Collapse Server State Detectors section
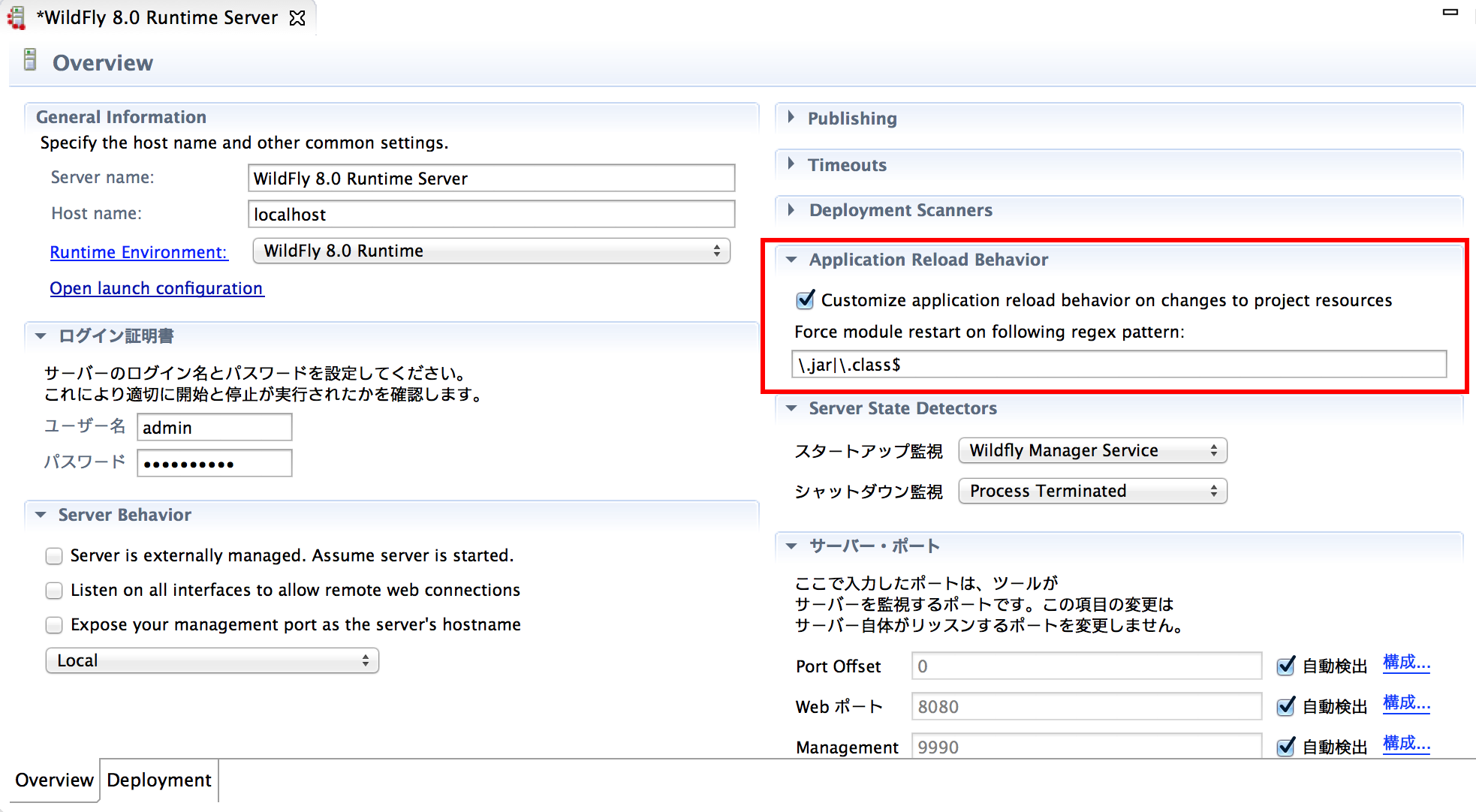 point(791,408)
